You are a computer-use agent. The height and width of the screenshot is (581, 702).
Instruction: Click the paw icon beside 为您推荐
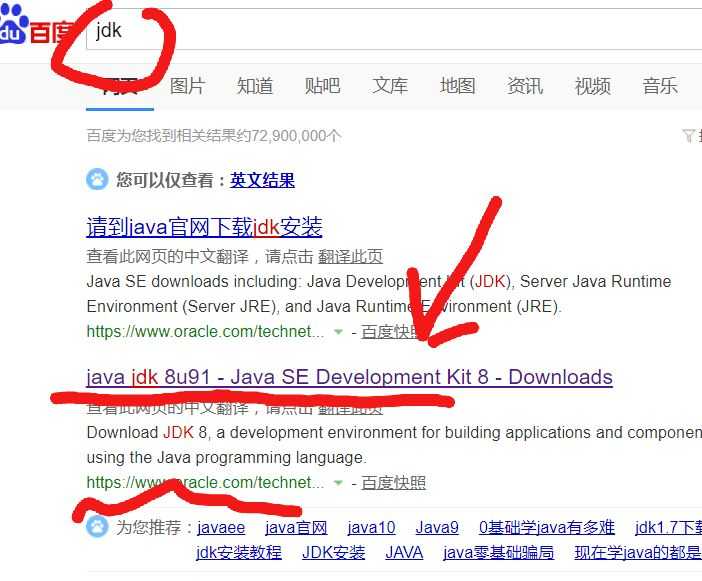tap(97, 526)
